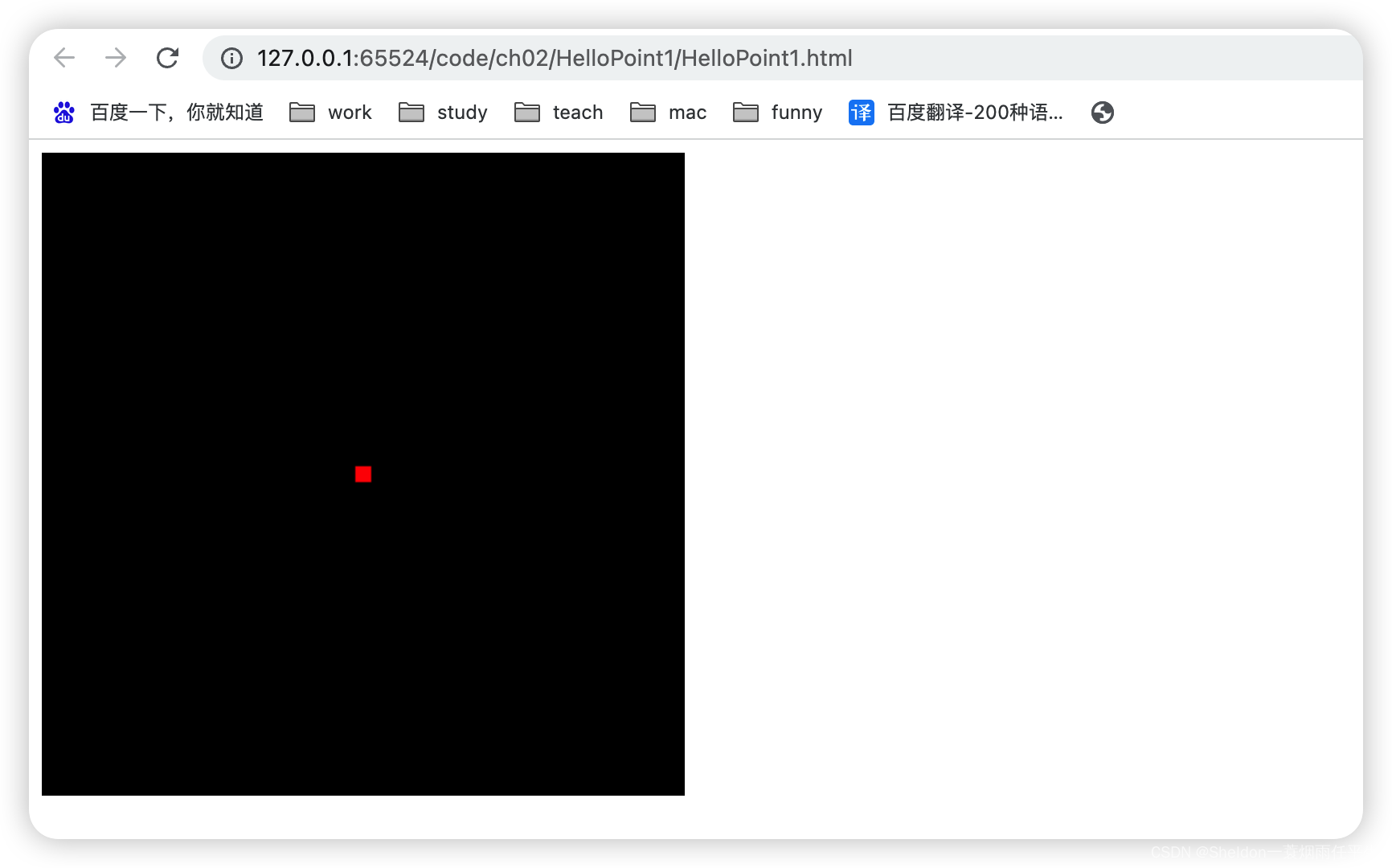Open the study bookmarks folder
The image size is (1392, 868).
[443, 113]
